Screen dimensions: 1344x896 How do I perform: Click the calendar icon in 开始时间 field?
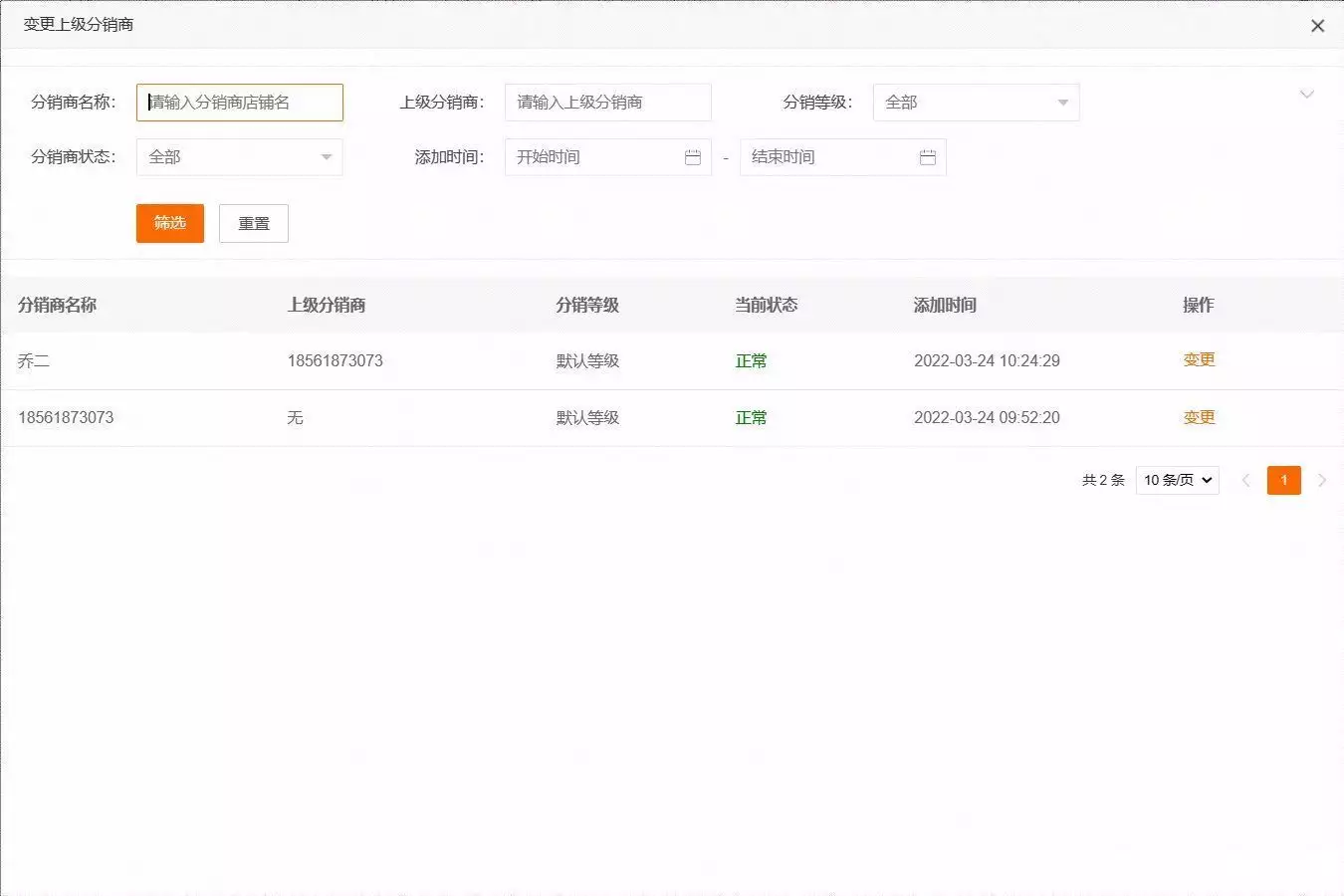(693, 157)
